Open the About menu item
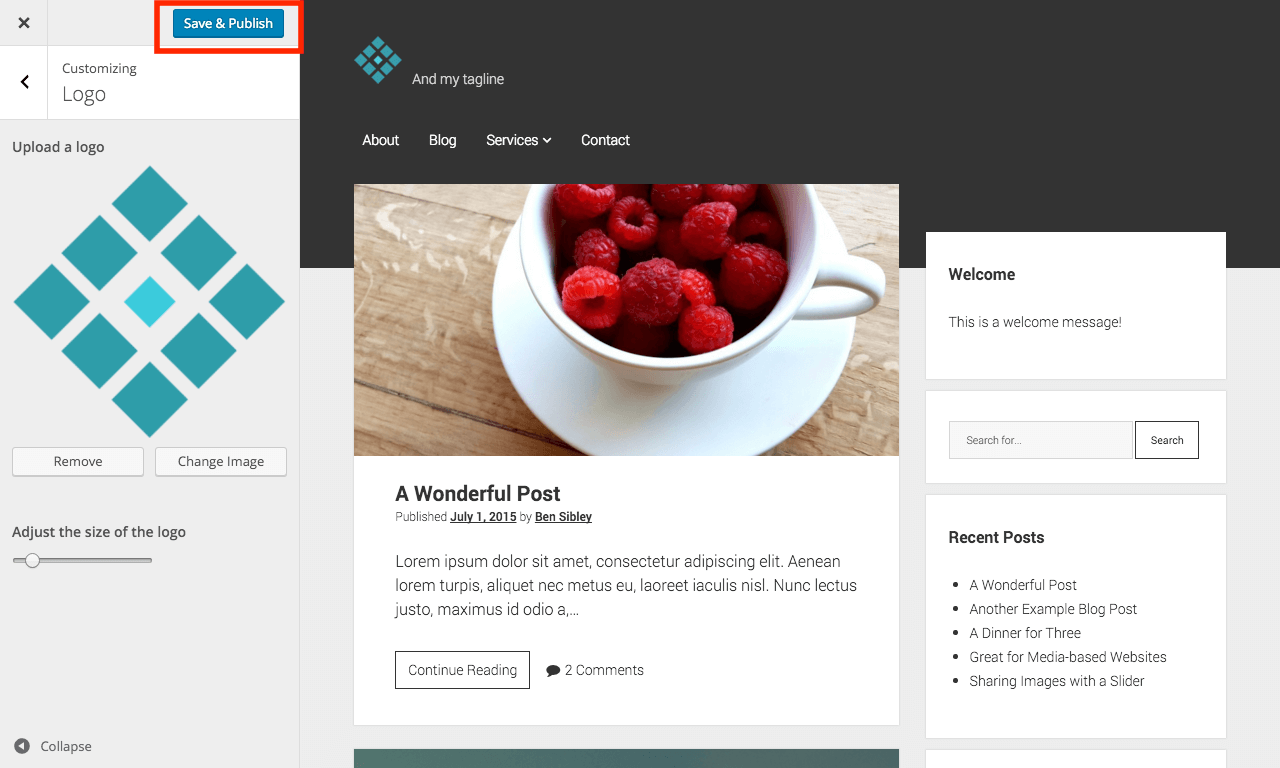 point(380,140)
